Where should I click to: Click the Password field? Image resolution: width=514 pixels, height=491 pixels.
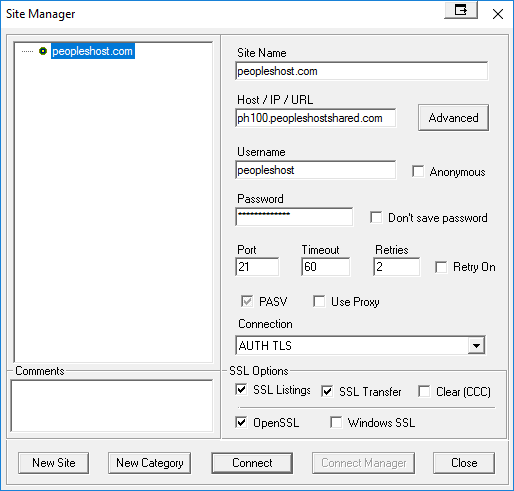click(294, 217)
